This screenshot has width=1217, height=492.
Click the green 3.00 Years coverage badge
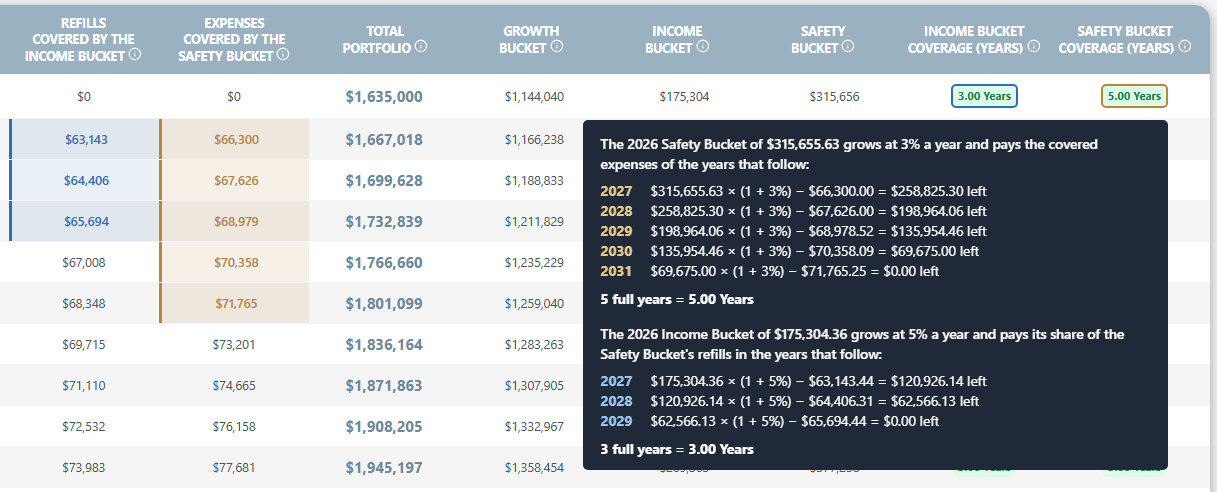pos(984,97)
